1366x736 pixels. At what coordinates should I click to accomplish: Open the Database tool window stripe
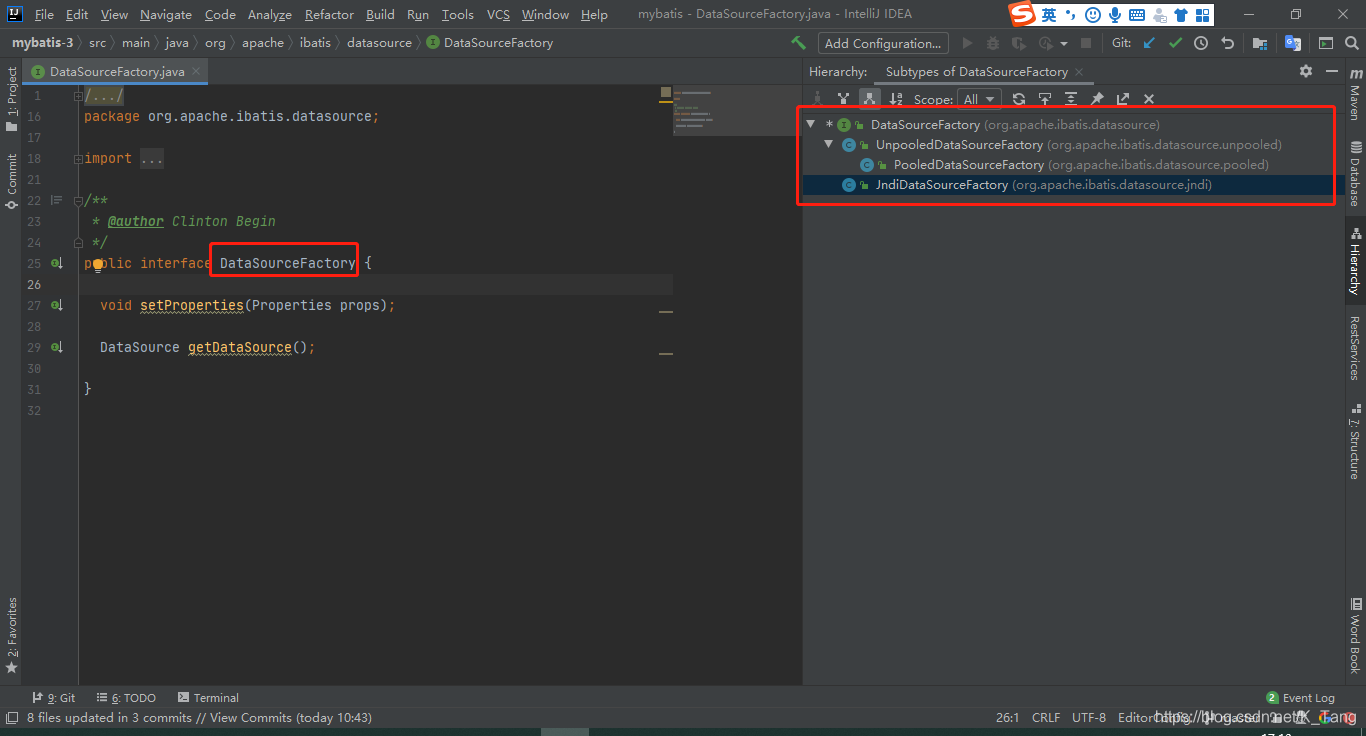pos(1355,175)
